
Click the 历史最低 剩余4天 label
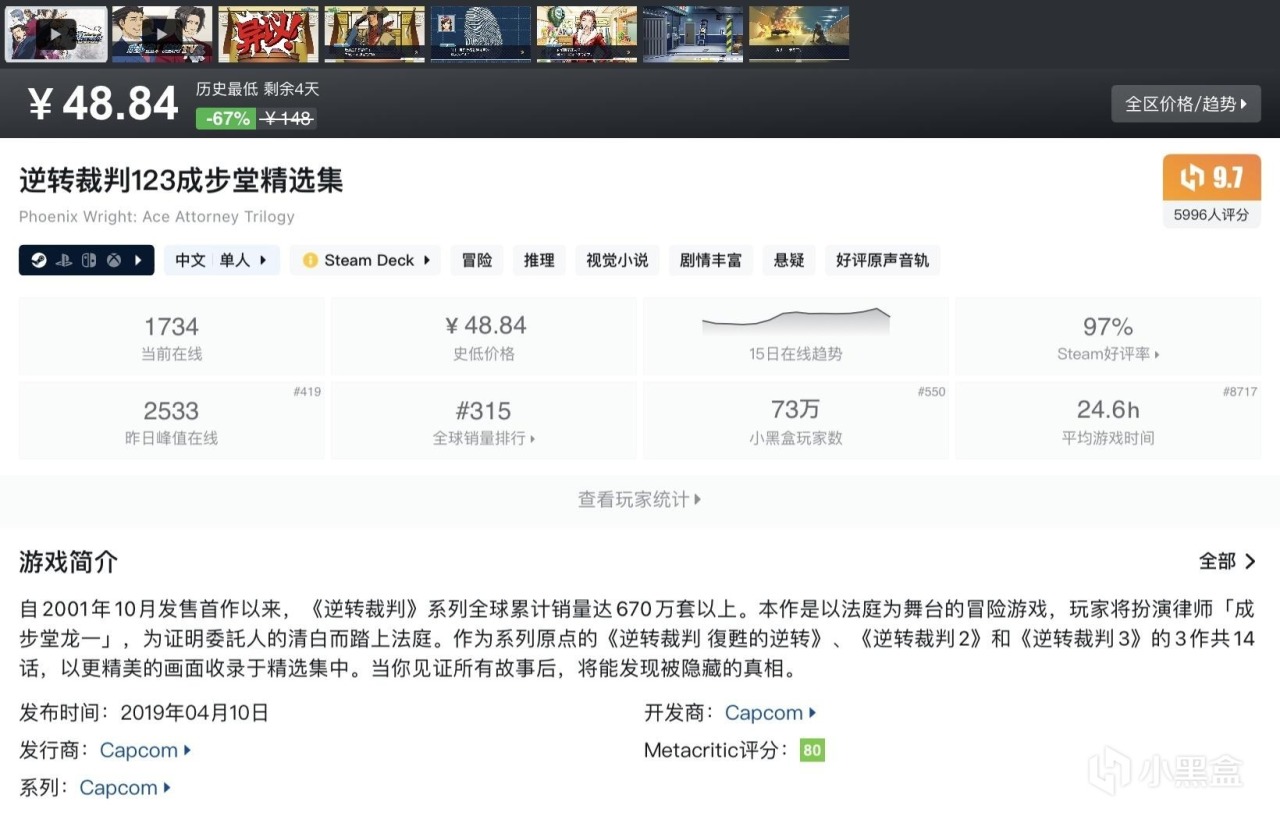(x=257, y=89)
